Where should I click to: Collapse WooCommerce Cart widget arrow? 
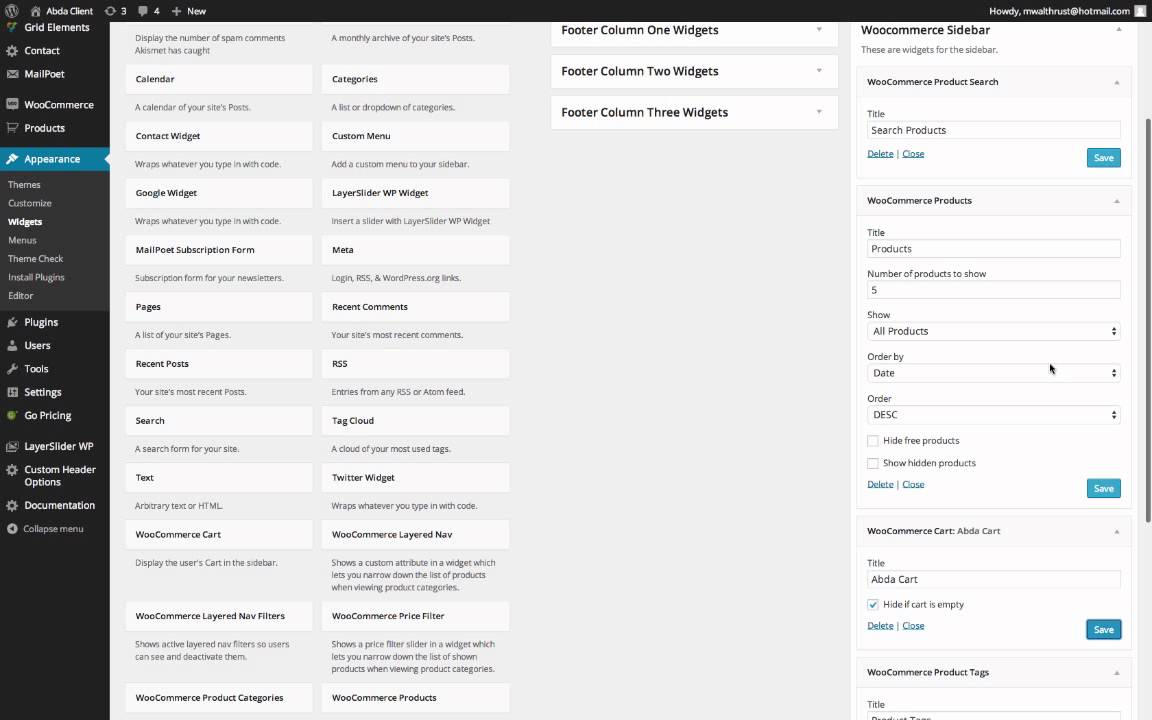click(x=1117, y=531)
